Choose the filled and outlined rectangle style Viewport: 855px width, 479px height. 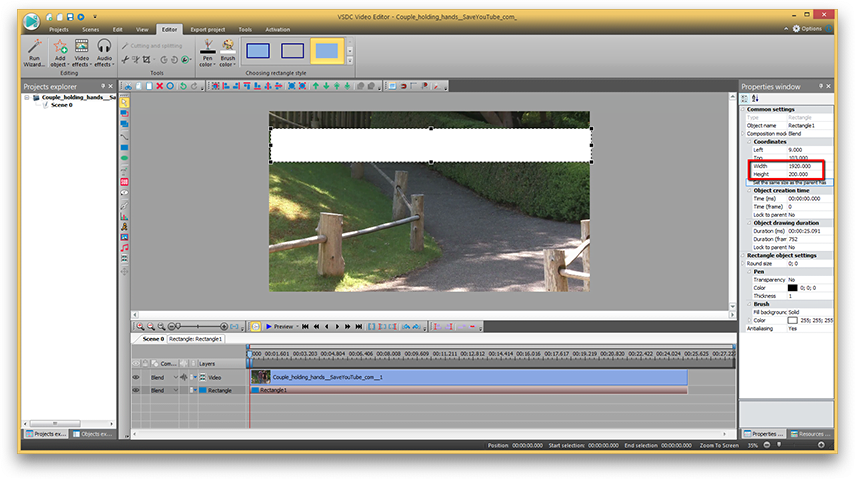tap(258, 51)
